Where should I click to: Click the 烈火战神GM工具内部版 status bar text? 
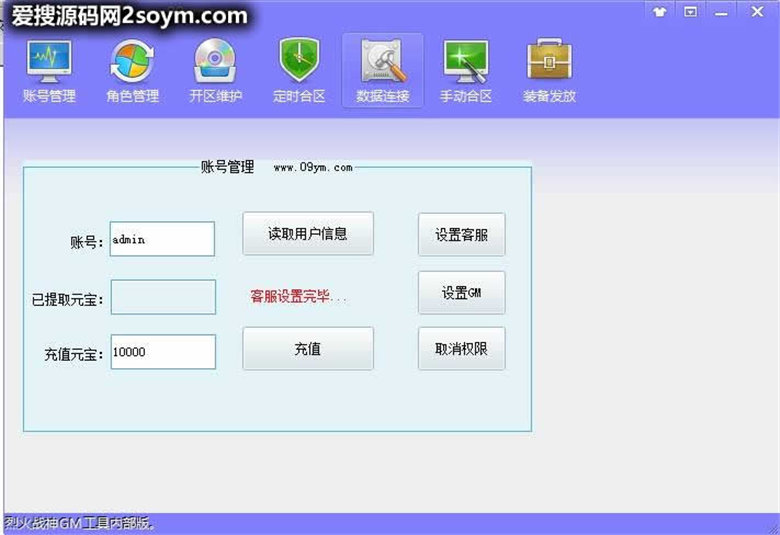pos(80,524)
